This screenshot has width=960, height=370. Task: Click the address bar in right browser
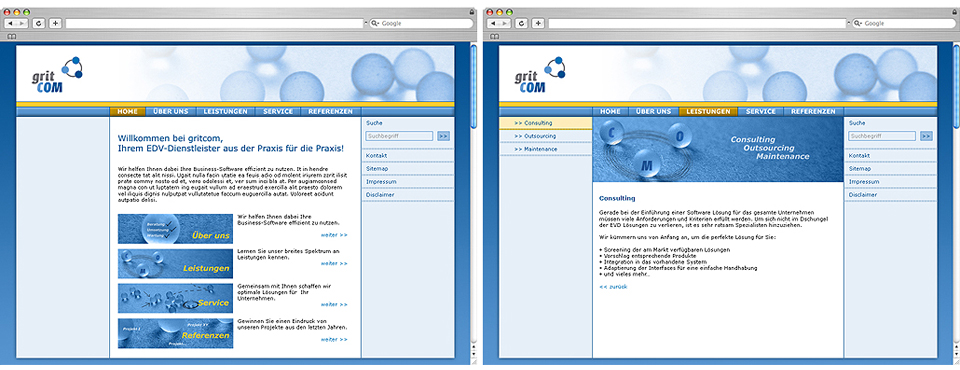tap(697, 23)
